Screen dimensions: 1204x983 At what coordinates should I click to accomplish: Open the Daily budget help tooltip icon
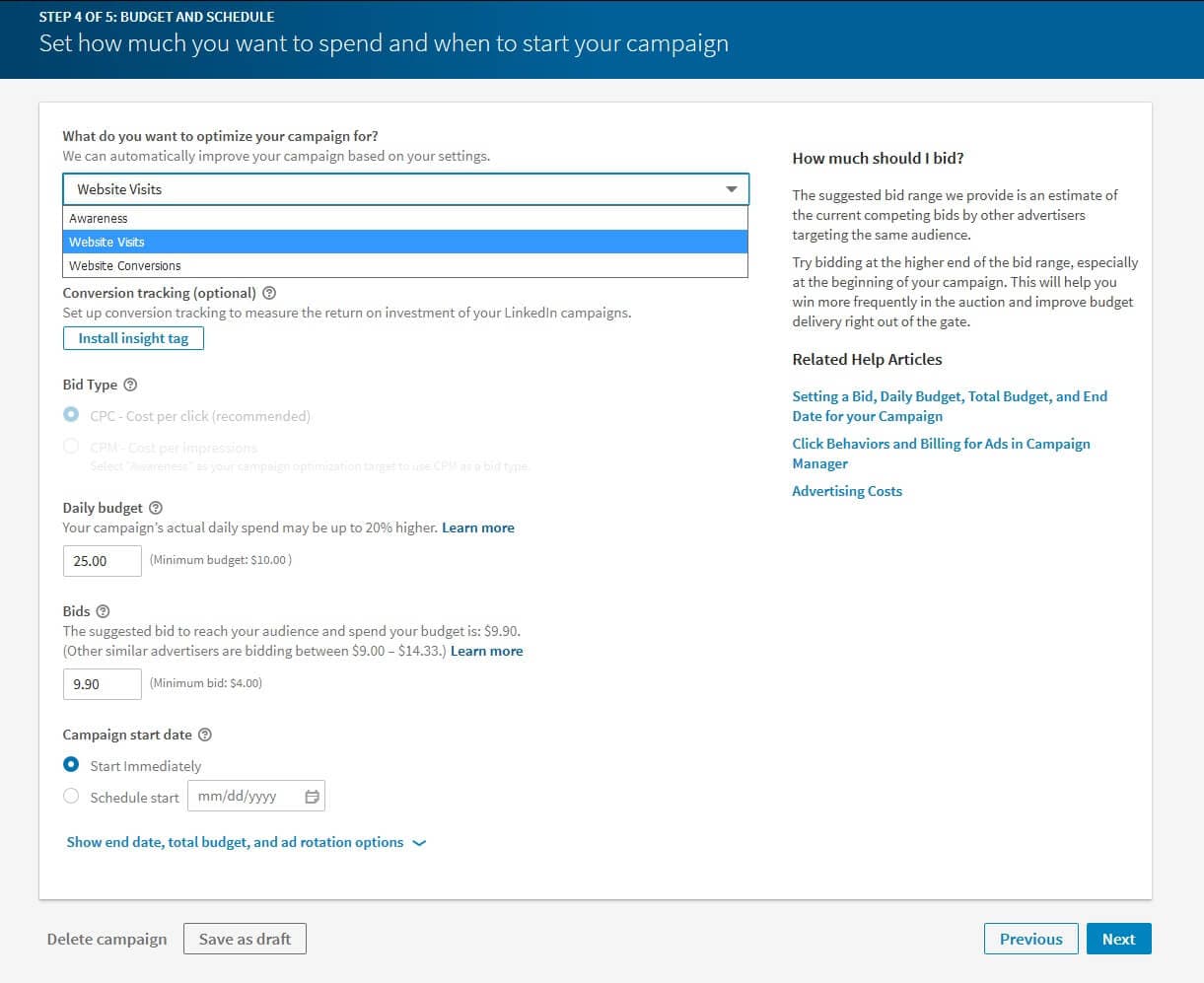[x=156, y=507]
